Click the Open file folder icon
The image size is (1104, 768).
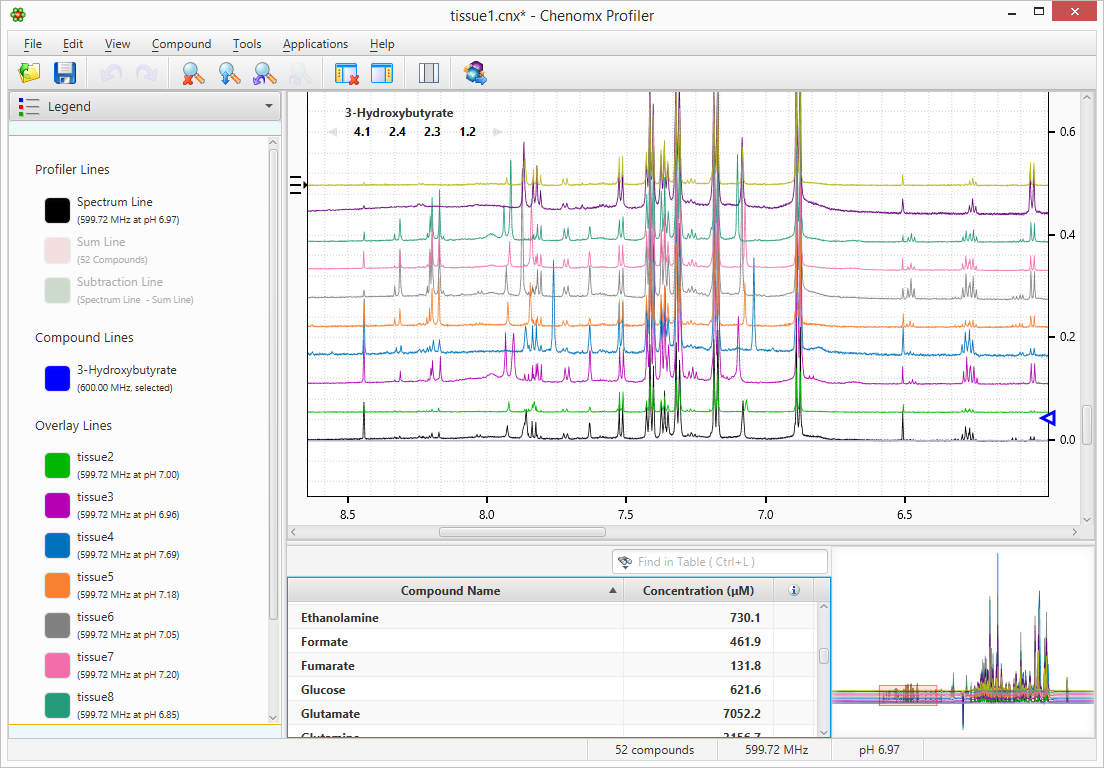tap(30, 73)
